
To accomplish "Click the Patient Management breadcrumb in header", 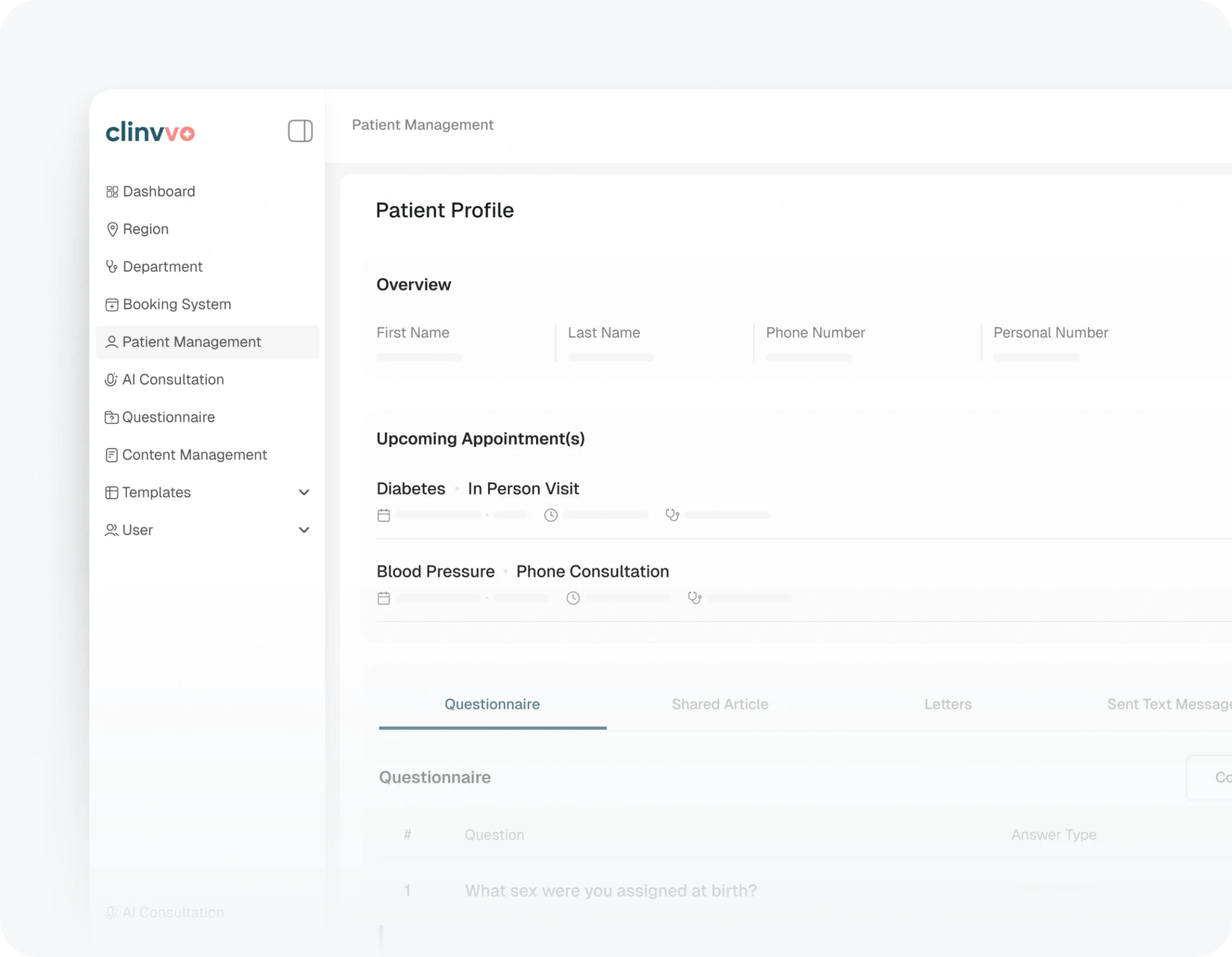I will click(x=423, y=125).
